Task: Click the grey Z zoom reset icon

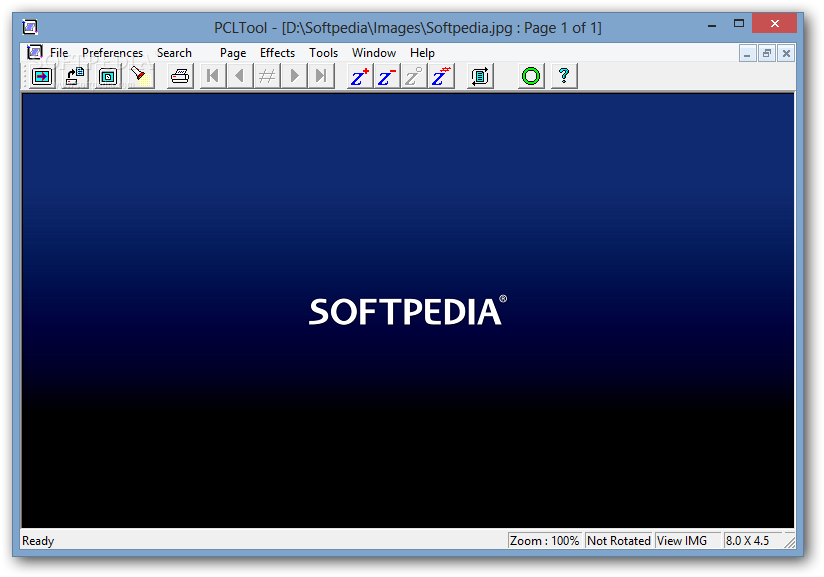Action: [x=414, y=76]
